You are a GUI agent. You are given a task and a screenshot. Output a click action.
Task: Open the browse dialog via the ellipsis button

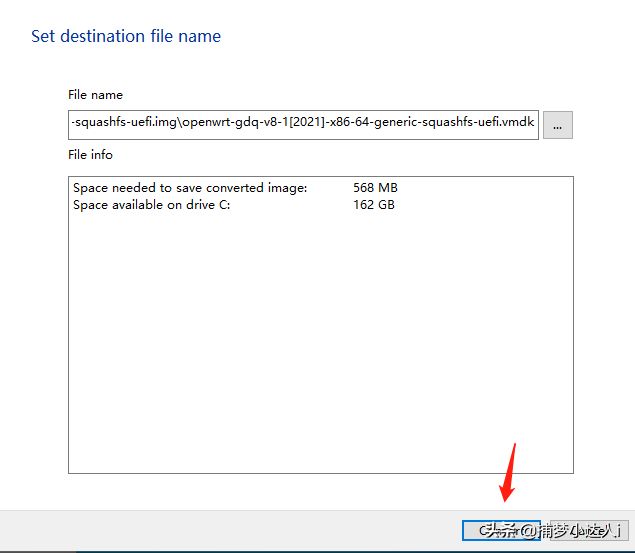[x=558, y=125]
